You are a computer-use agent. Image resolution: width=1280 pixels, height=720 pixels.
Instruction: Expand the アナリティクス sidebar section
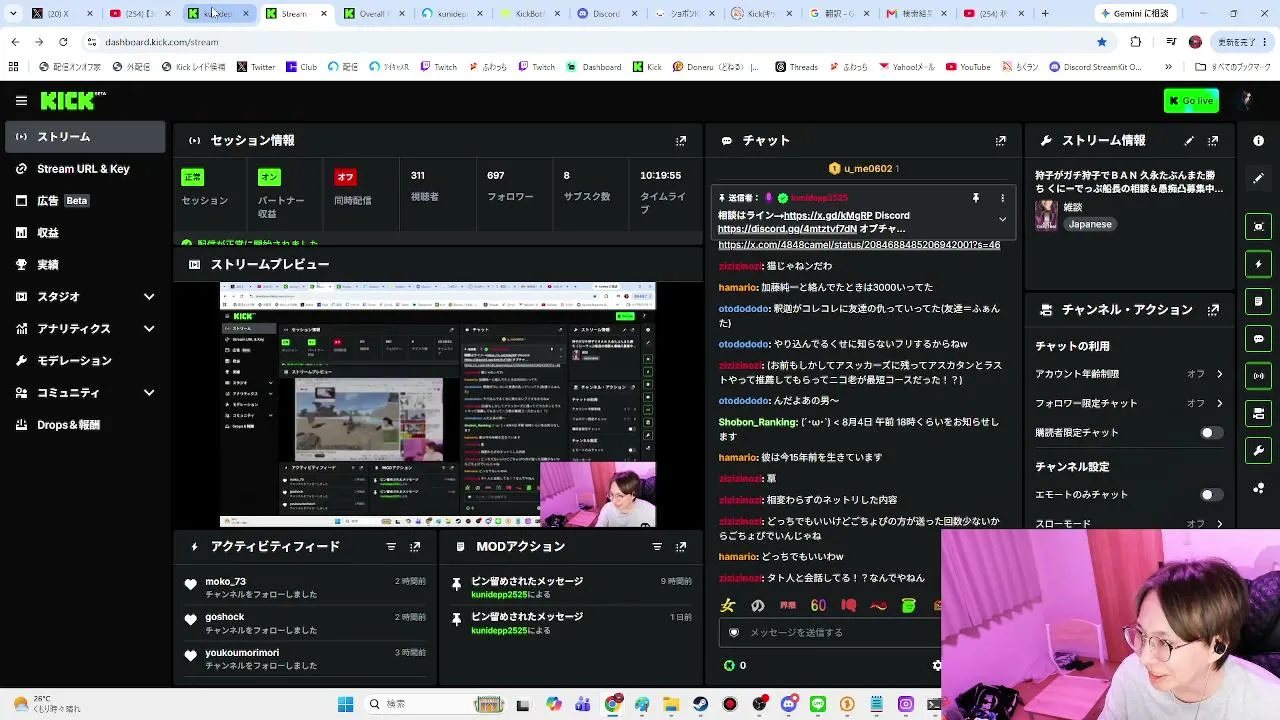(83, 329)
